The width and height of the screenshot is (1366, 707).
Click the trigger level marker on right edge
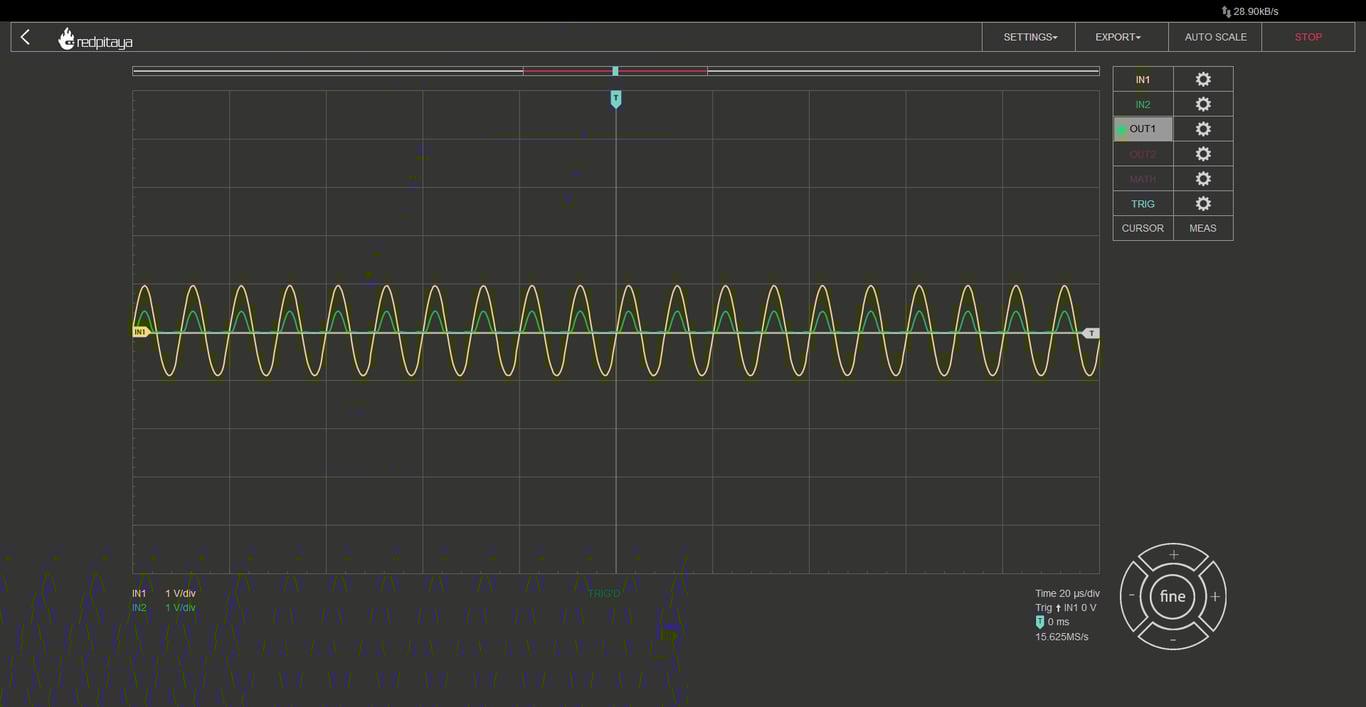click(x=1091, y=333)
